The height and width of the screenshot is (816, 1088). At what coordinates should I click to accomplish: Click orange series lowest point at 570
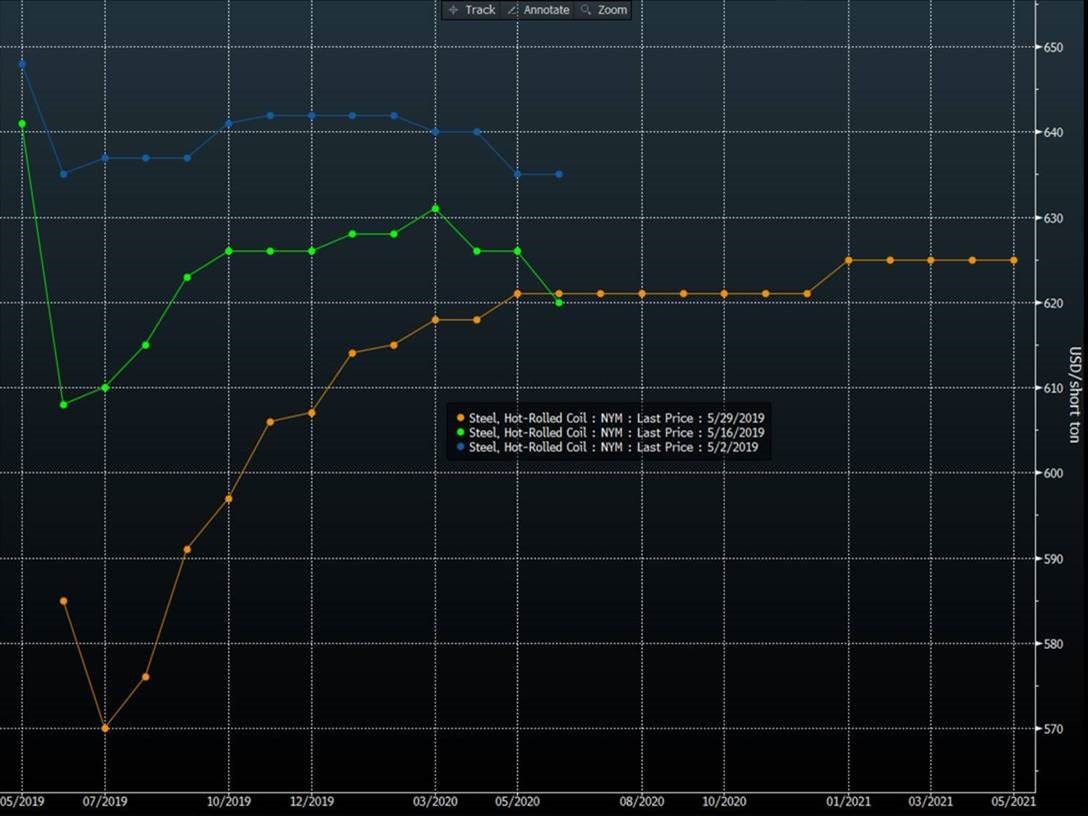click(105, 728)
